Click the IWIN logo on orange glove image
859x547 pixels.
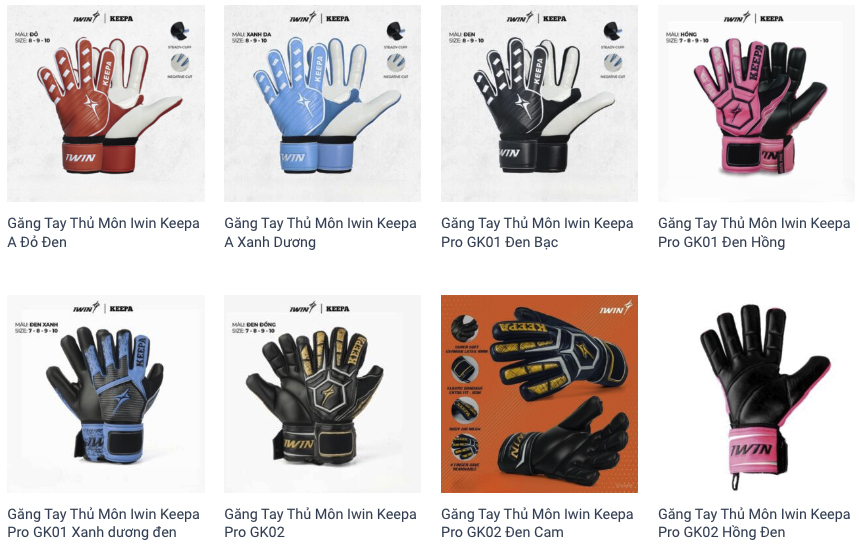[x=615, y=309]
